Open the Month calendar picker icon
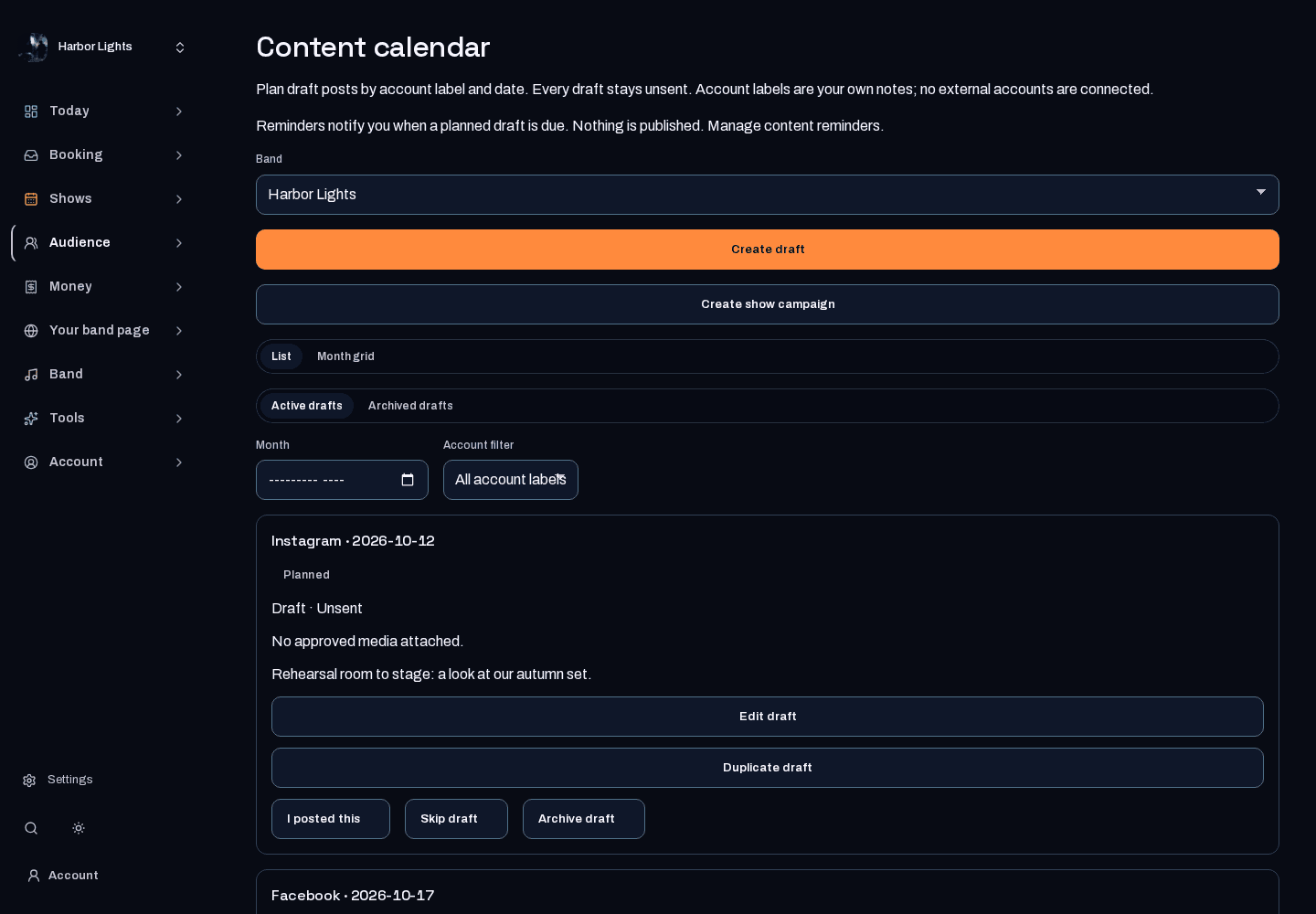Screen dimensions: 1316x914 tap(408, 480)
